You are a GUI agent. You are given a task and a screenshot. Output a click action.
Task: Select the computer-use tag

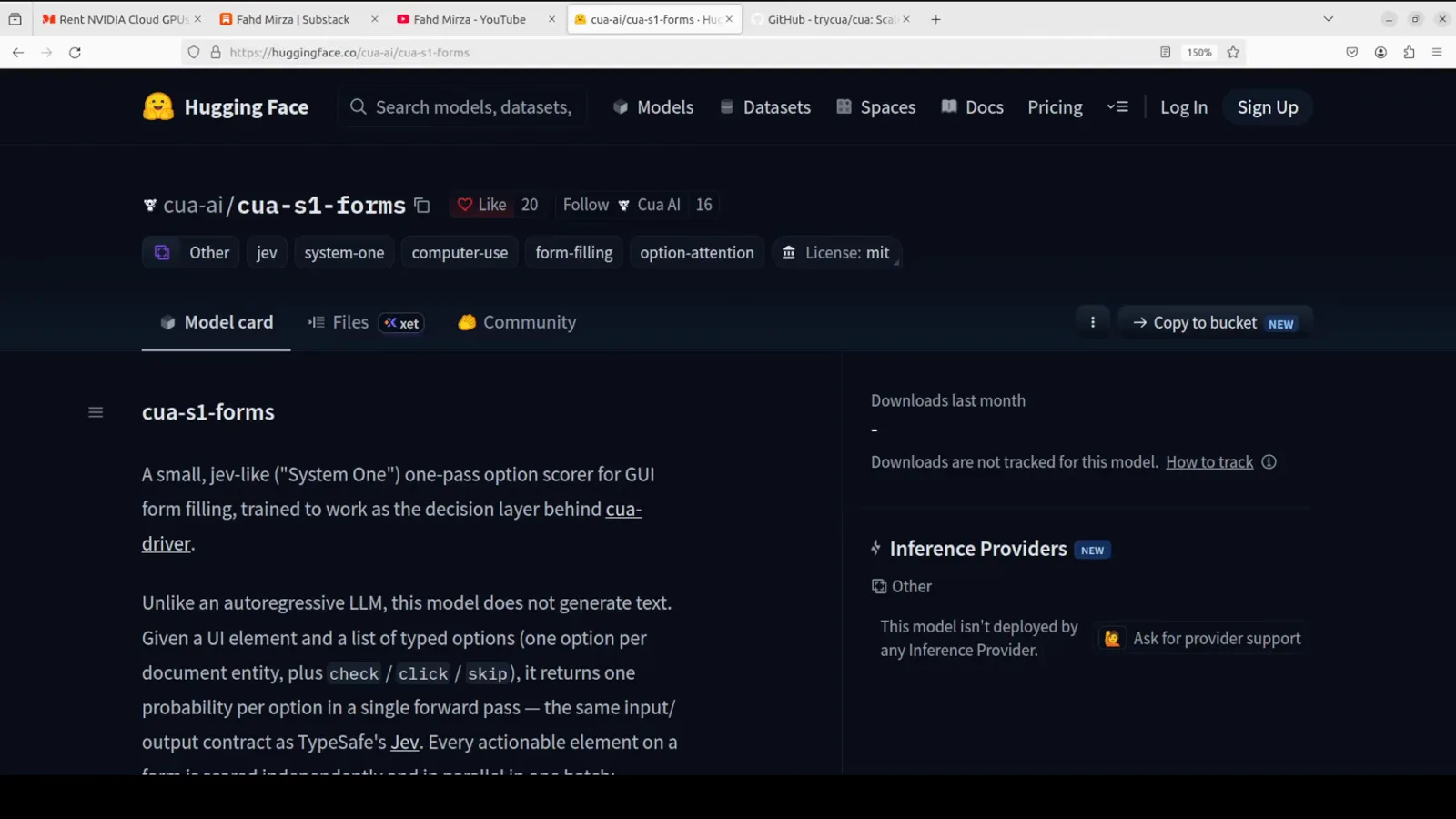tap(460, 252)
